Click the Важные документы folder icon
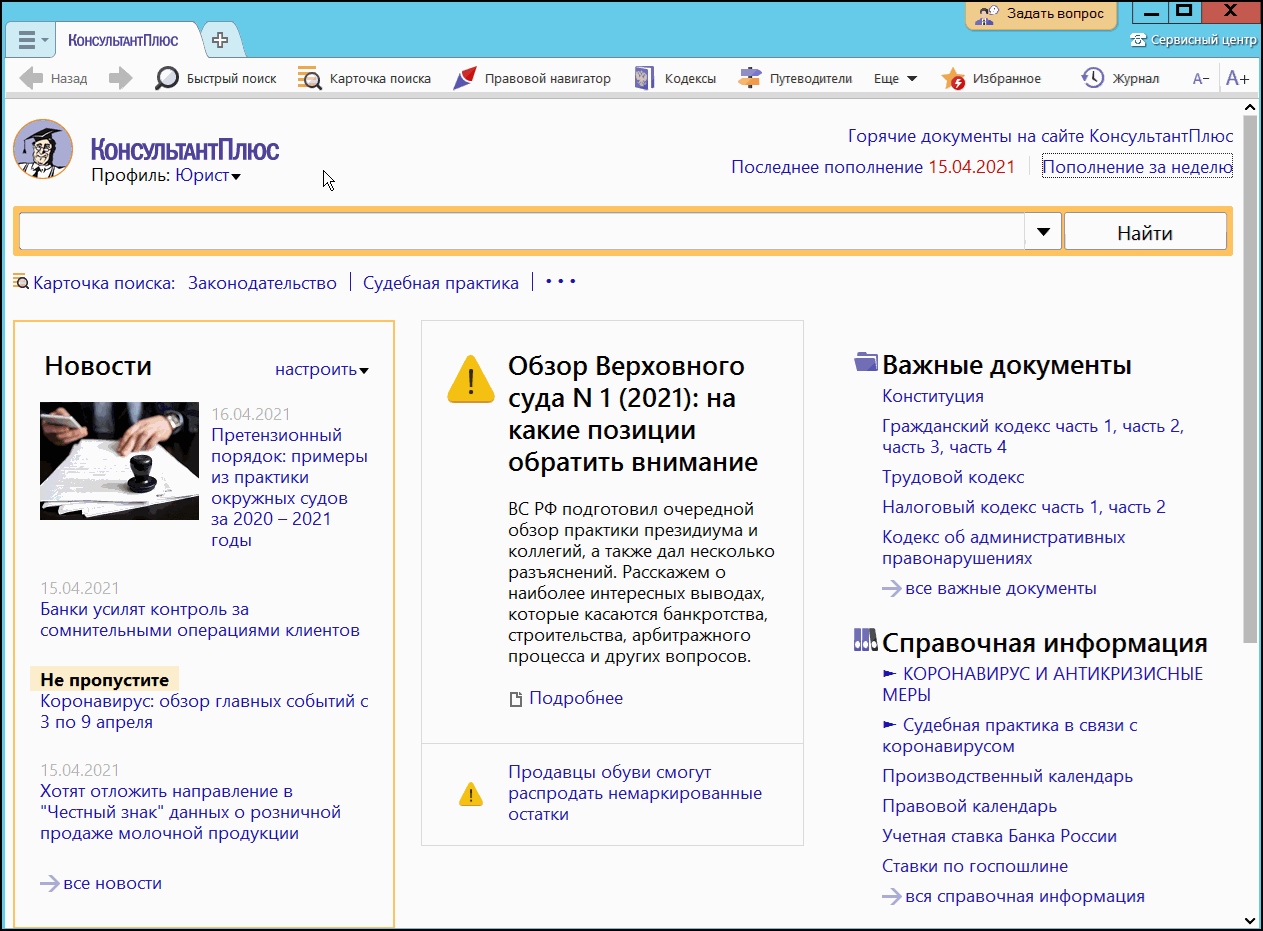 [x=866, y=362]
